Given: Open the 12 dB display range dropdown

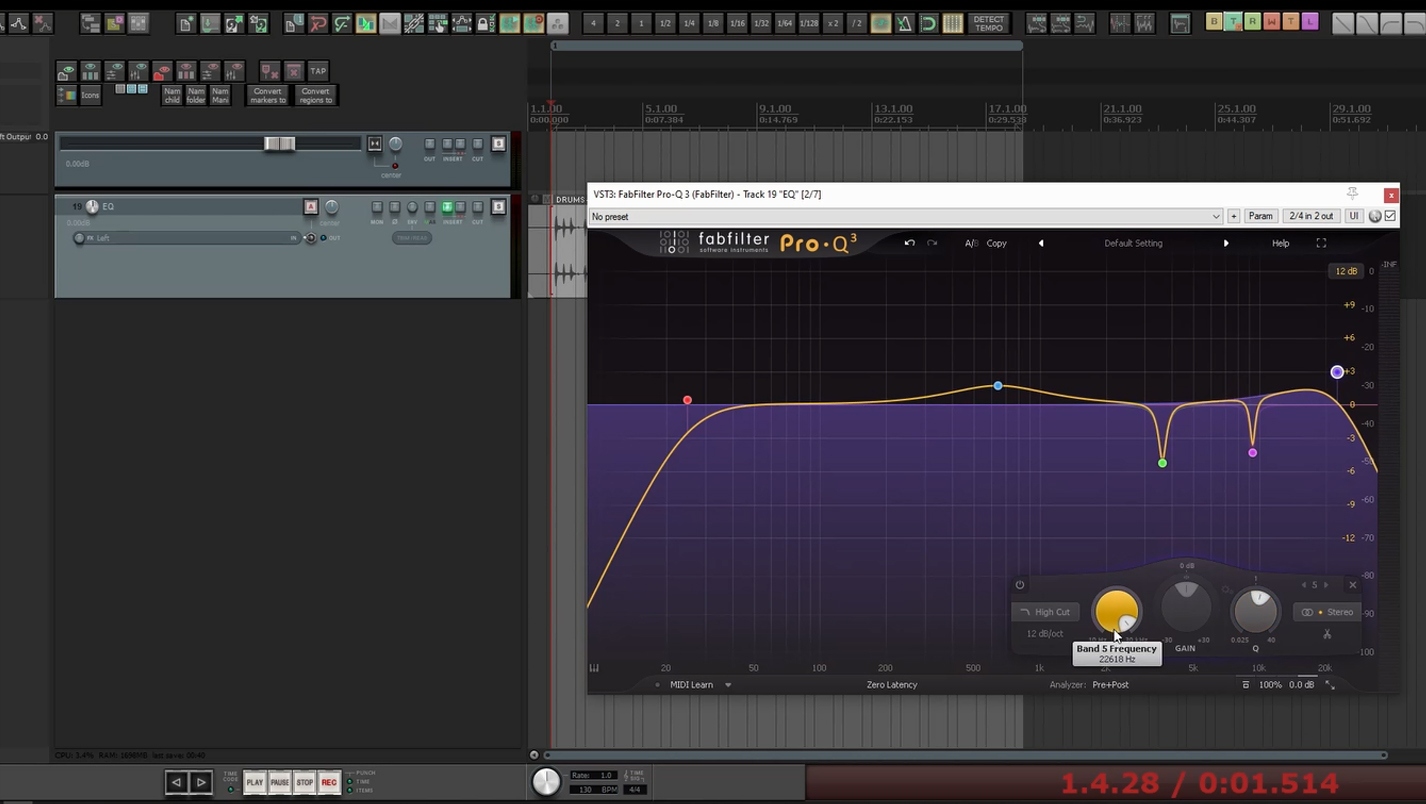Looking at the screenshot, I should [1346, 271].
